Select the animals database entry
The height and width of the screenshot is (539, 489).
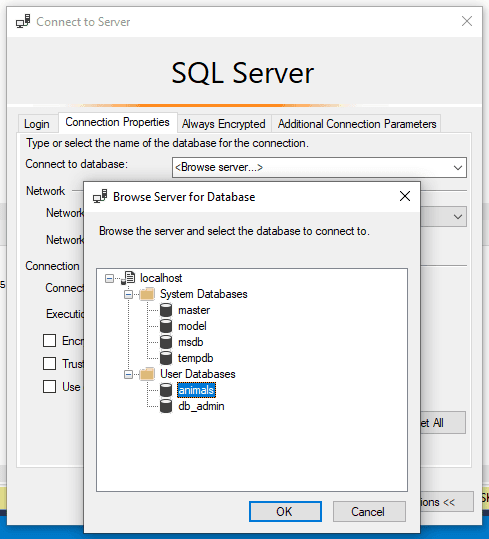coord(196,390)
